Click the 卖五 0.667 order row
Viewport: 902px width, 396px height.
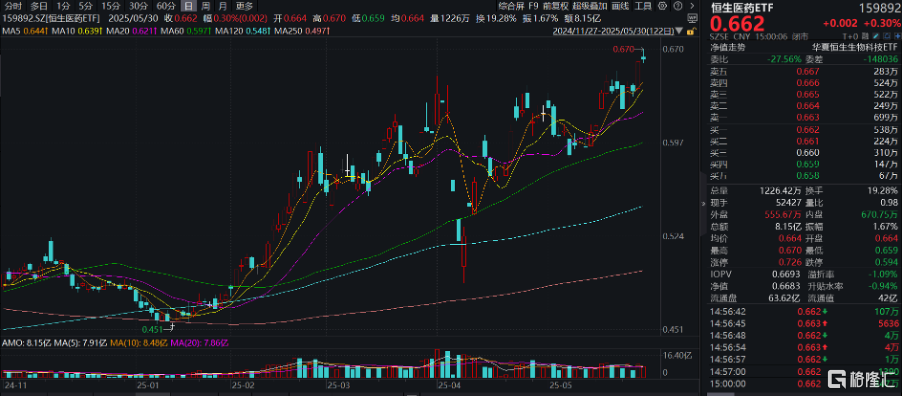tap(804, 72)
